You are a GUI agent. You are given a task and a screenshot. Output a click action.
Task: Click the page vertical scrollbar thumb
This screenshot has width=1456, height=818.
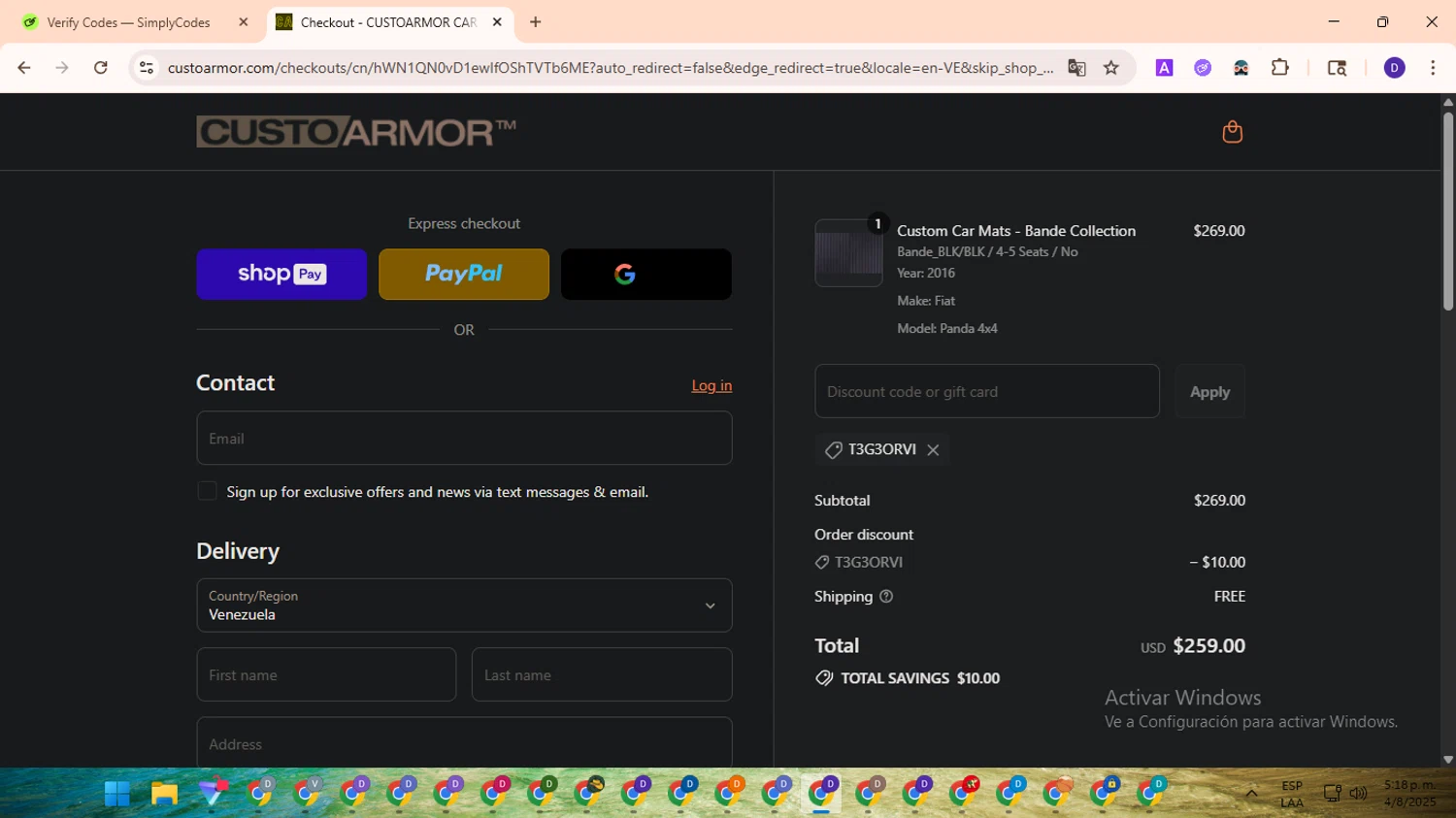1447,210
